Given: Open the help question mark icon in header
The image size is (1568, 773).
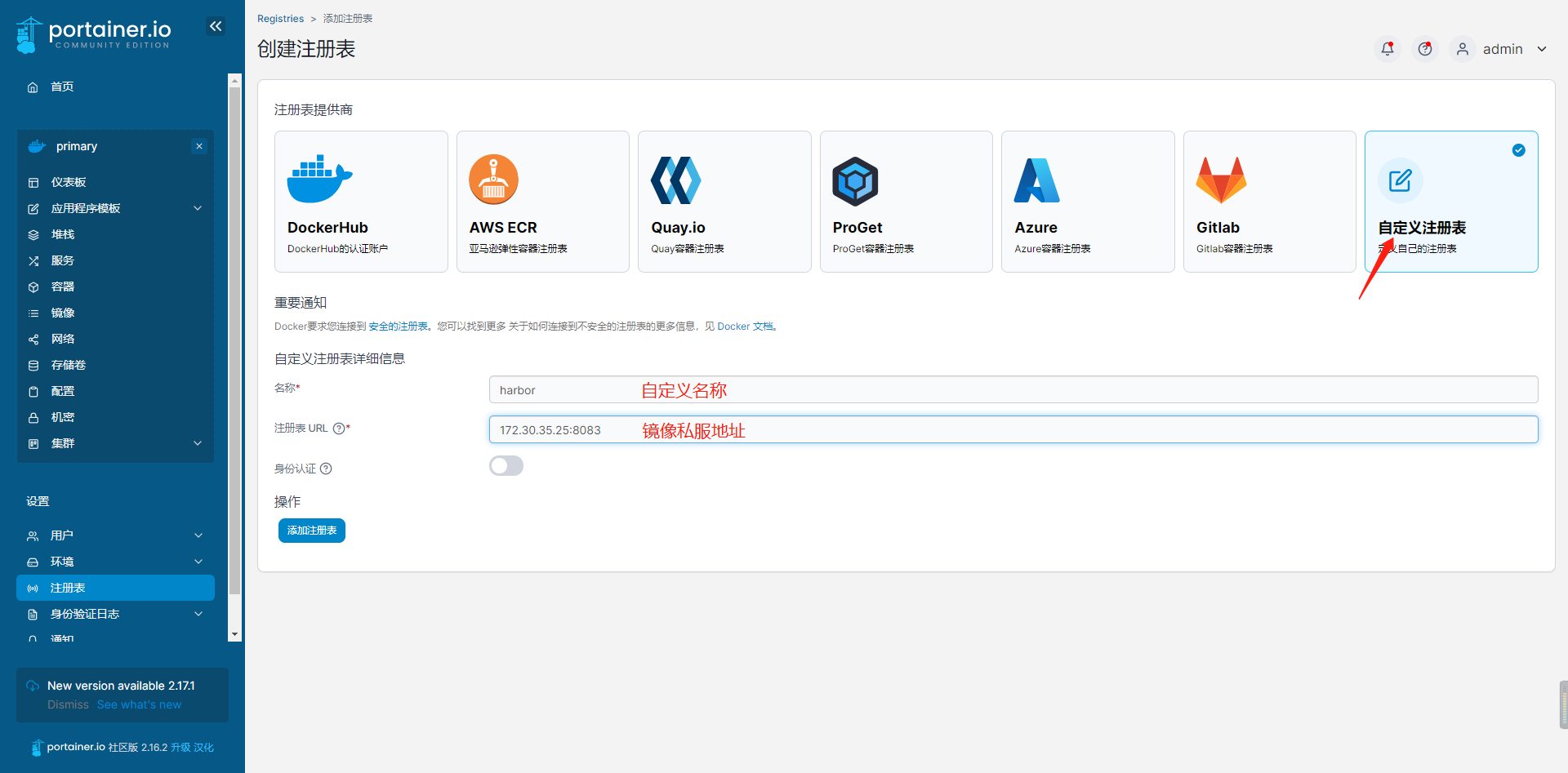Looking at the screenshot, I should (1425, 49).
